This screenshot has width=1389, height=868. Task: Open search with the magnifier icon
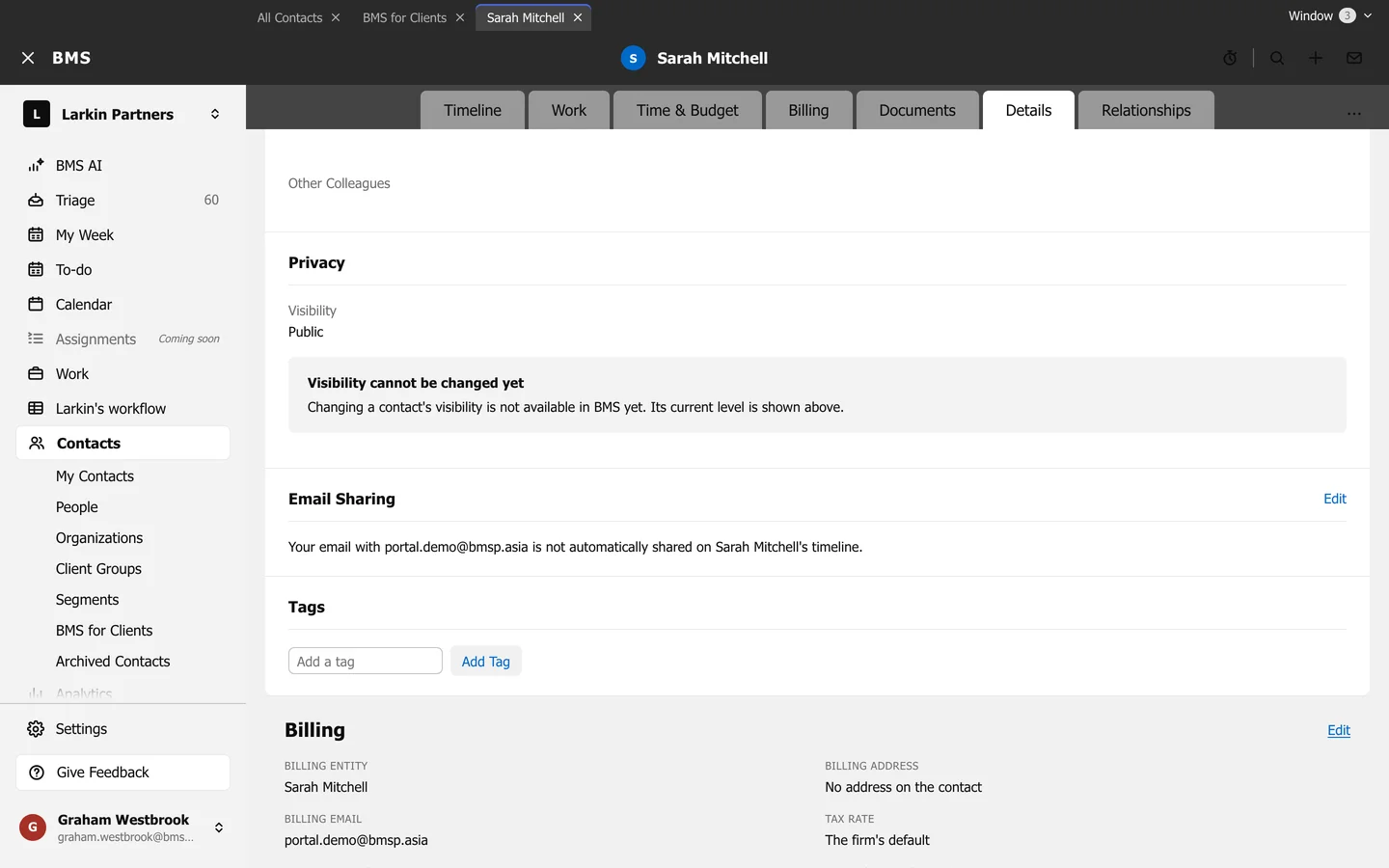click(x=1277, y=58)
